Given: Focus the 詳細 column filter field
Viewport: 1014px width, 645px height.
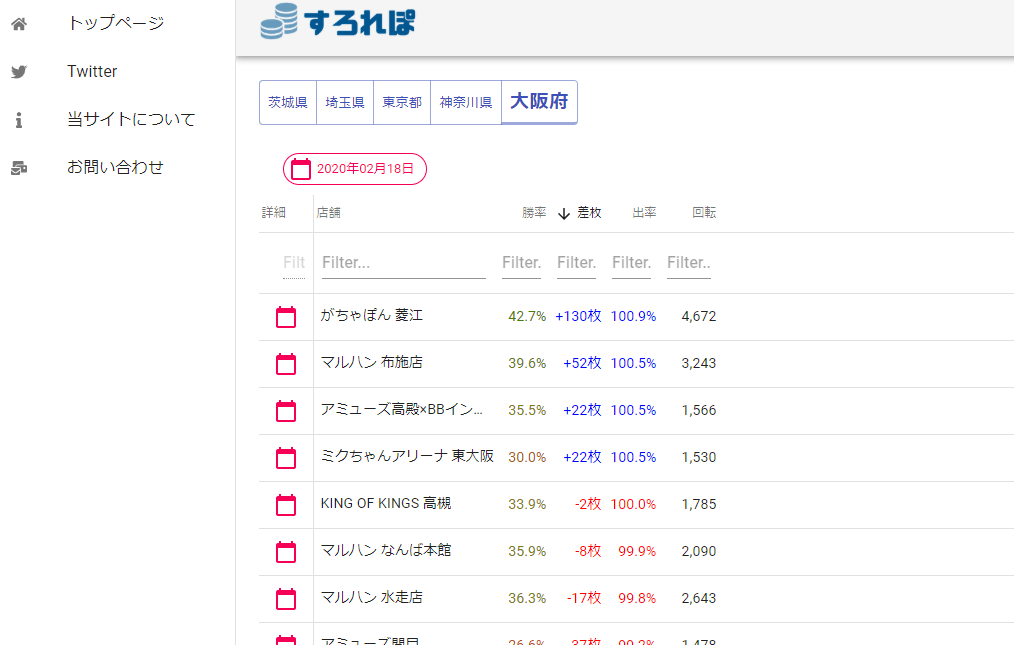Looking at the screenshot, I should (x=294, y=263).
